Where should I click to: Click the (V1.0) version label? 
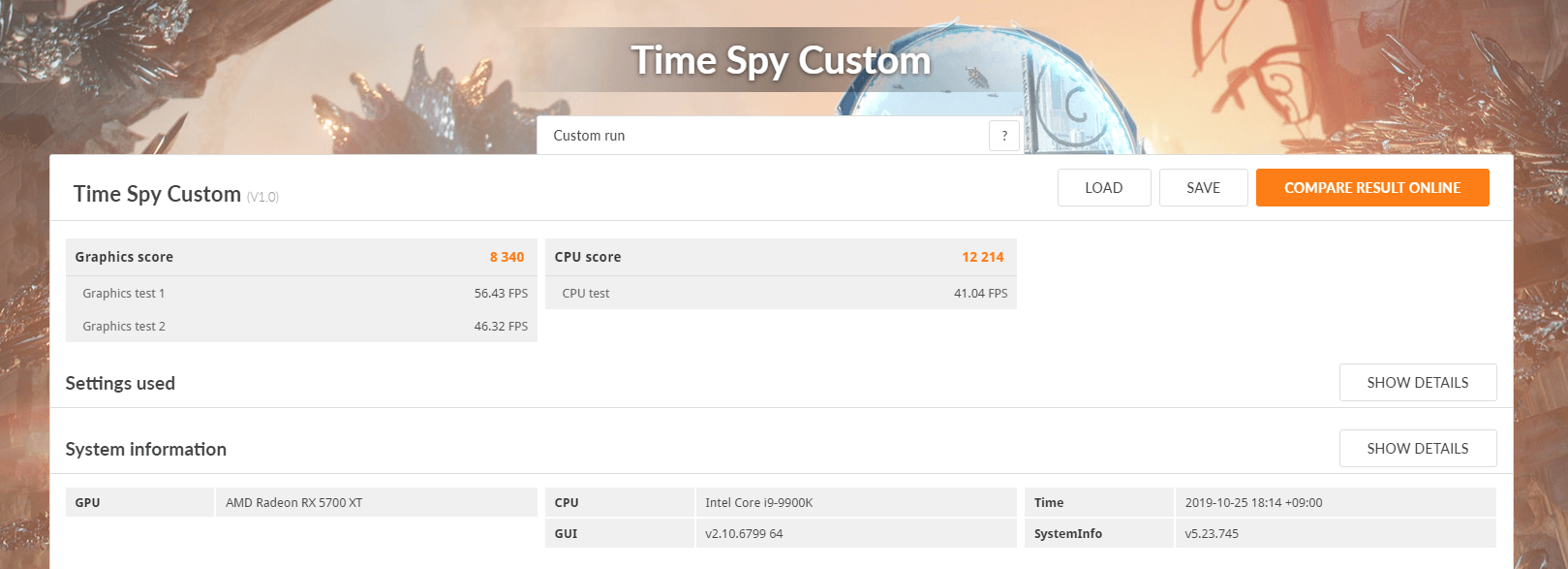[x=262, y=197]
